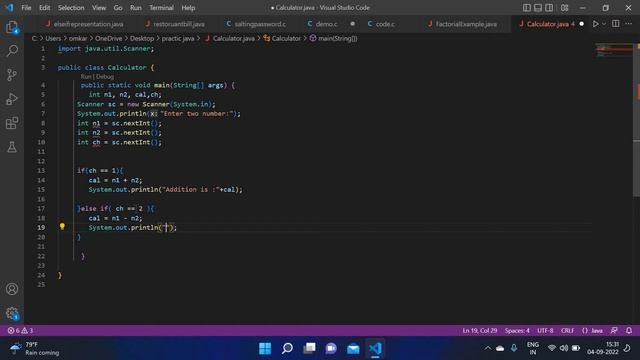
Task: Open the Edit menu
Action: coord(44,8)
